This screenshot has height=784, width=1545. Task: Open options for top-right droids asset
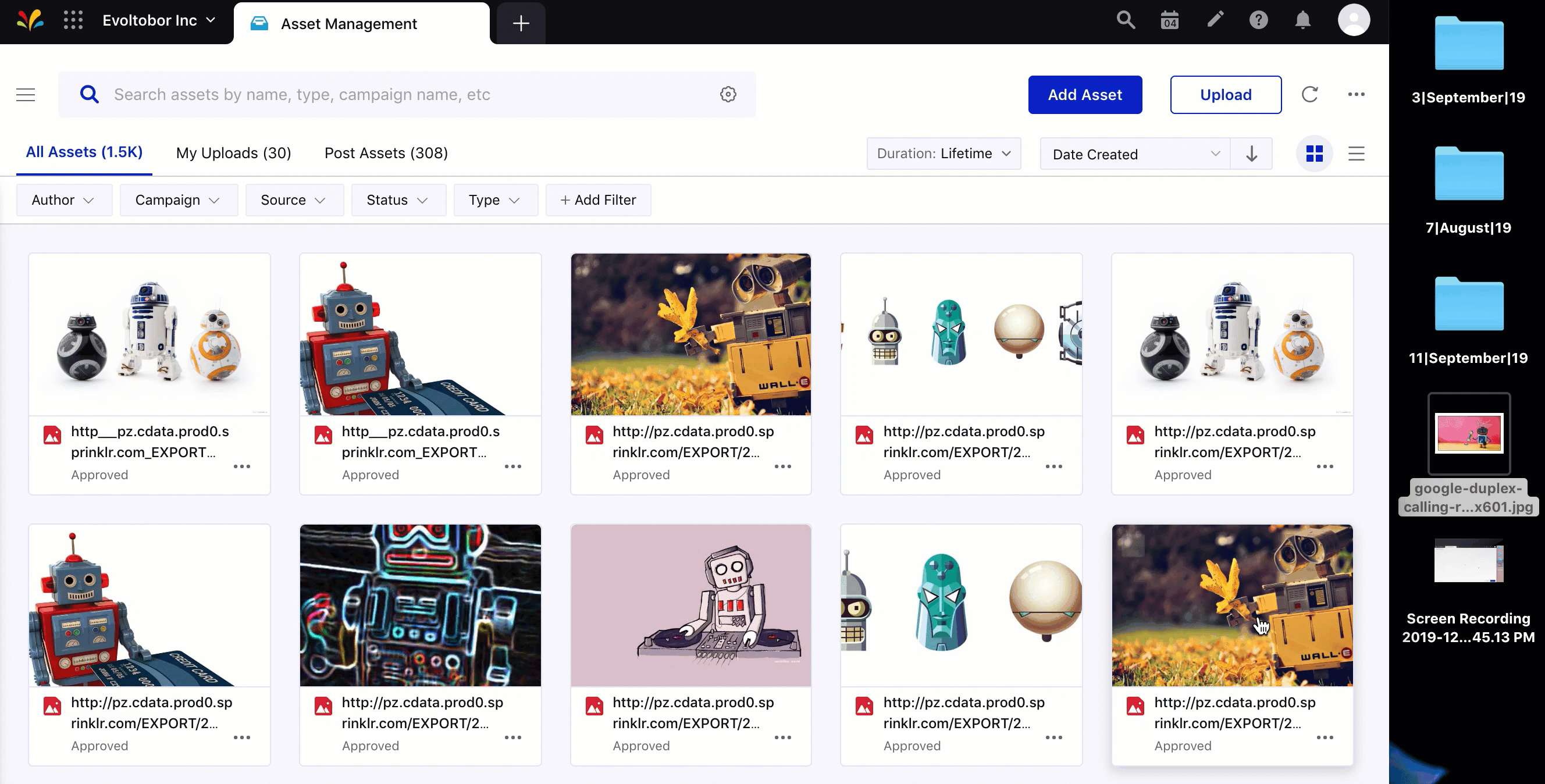click(1325, 466)
